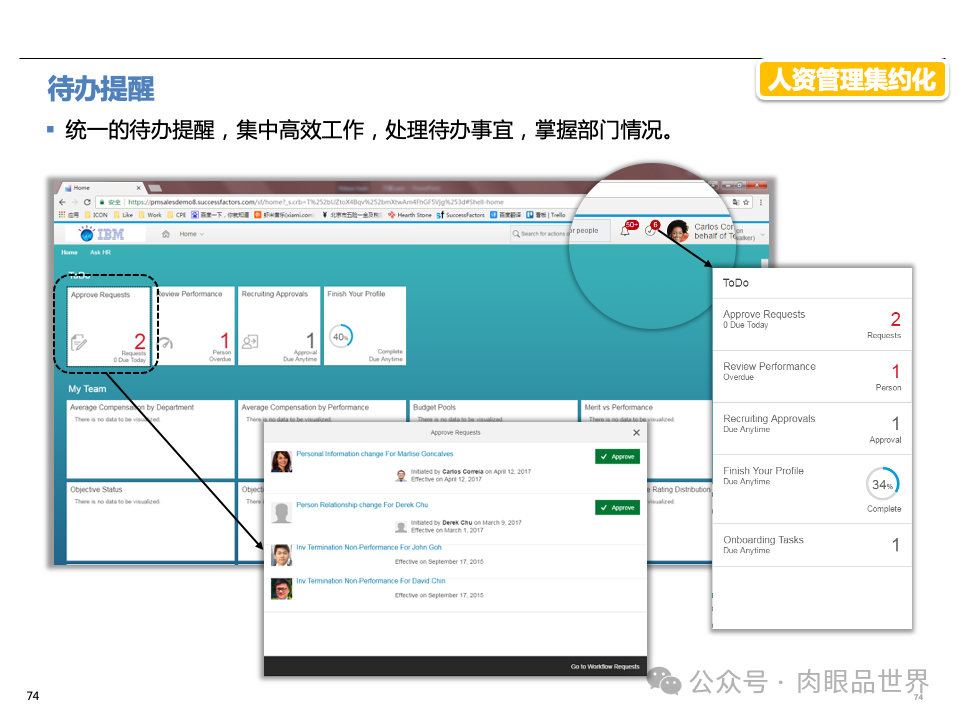Select the Ask HR menu item
Image resolution: width=960 pixels, height=720 pixels.
coord(100,252)
